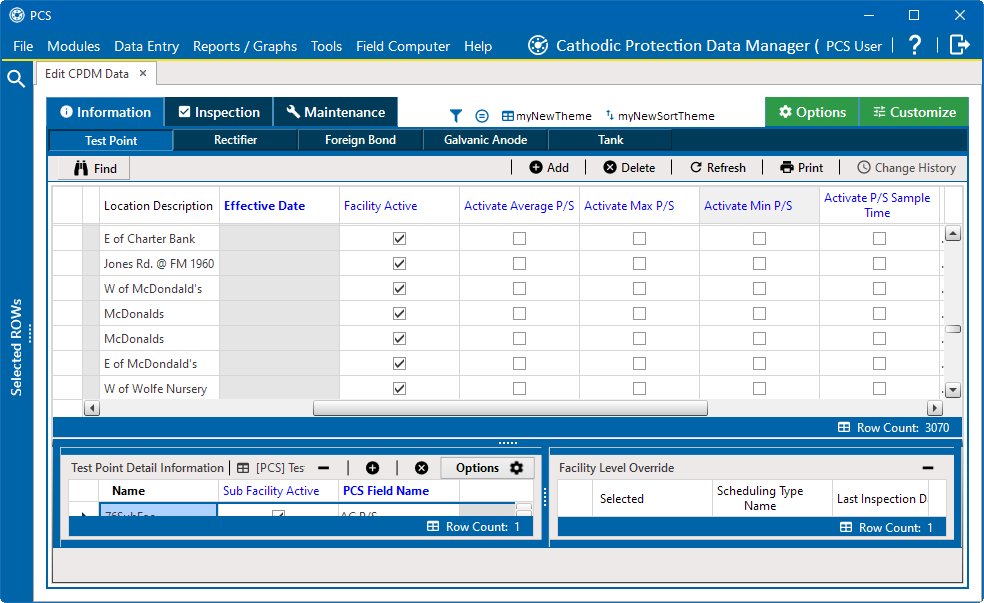984x603 pixels.
Task: Click the Find button
Action: pos(95,168)
